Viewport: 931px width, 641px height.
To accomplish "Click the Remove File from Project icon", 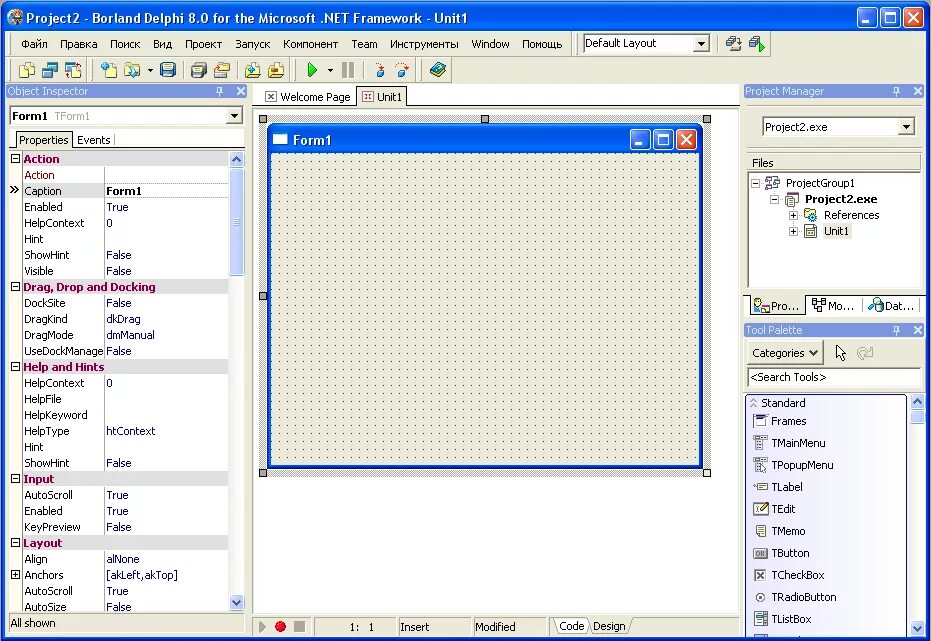I will tap(276, 70).
